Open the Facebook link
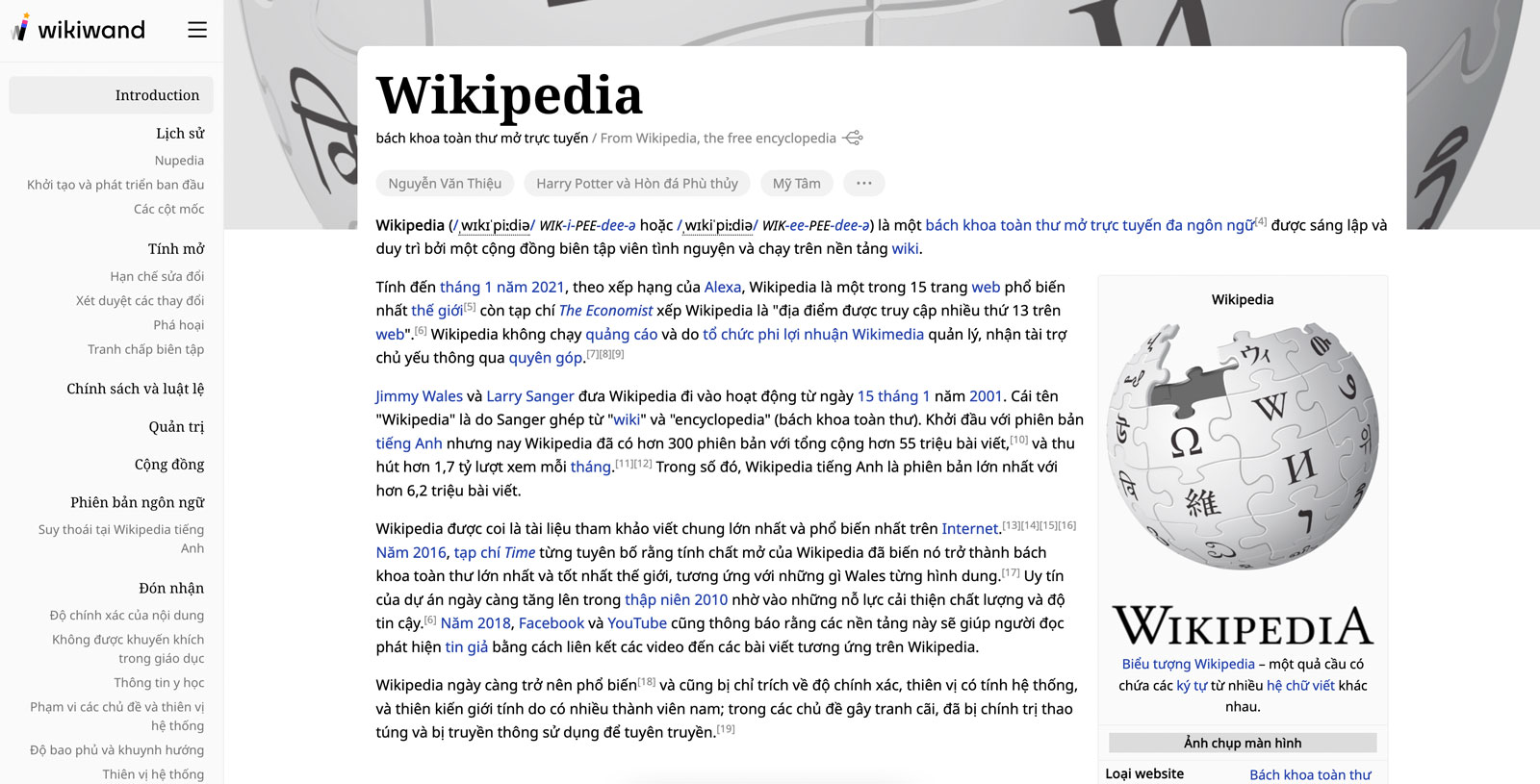This screenshot has width=1540, height=784. 552,623
